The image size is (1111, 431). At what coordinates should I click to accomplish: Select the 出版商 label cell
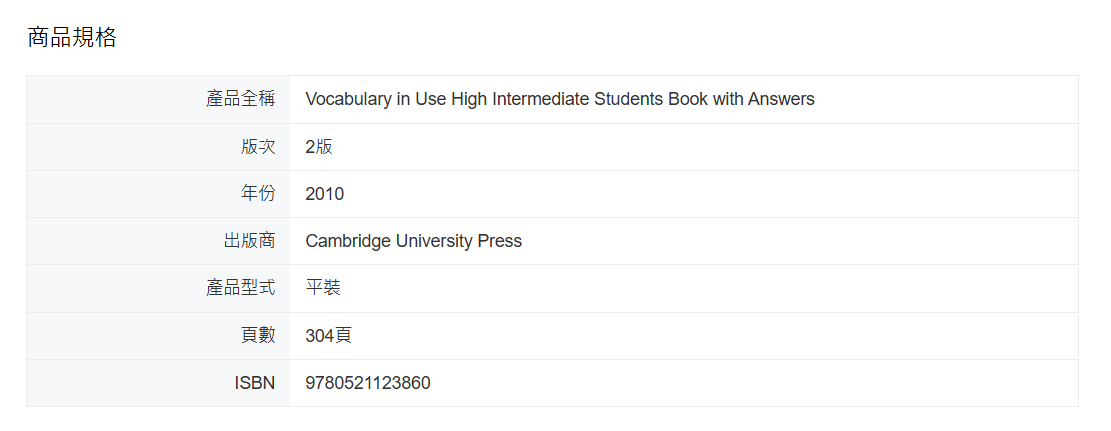click(x=158, y=241)
